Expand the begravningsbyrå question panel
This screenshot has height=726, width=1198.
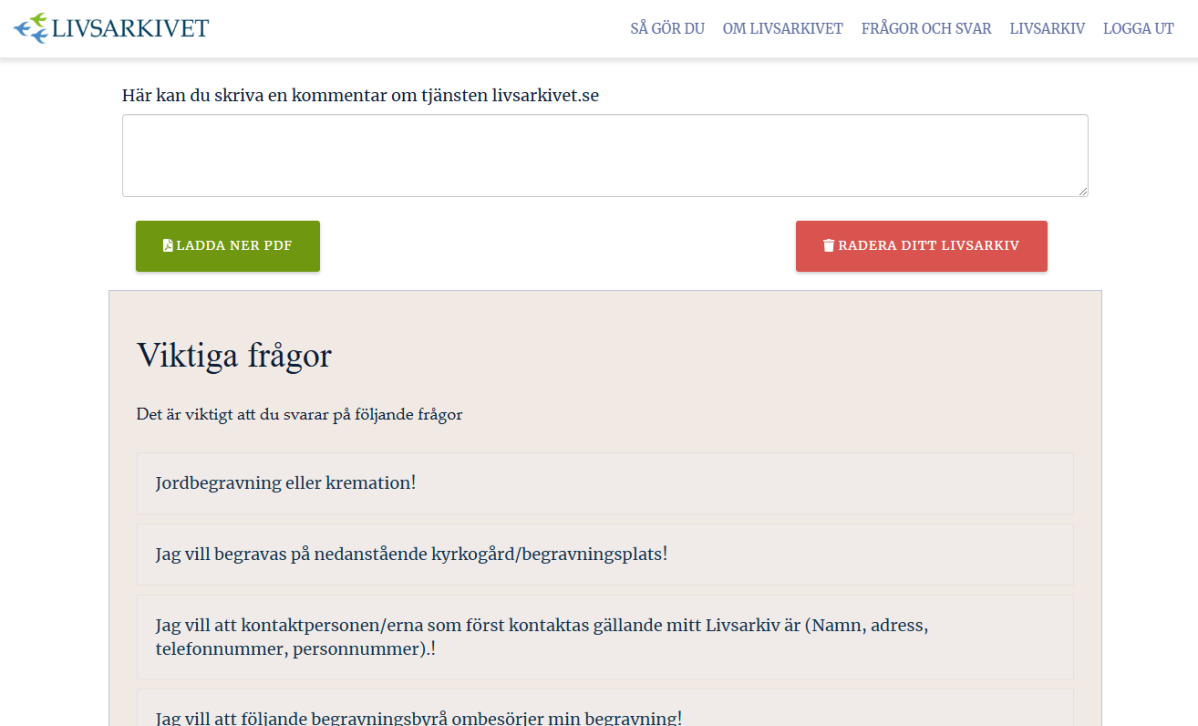click(x=418, y=716)
